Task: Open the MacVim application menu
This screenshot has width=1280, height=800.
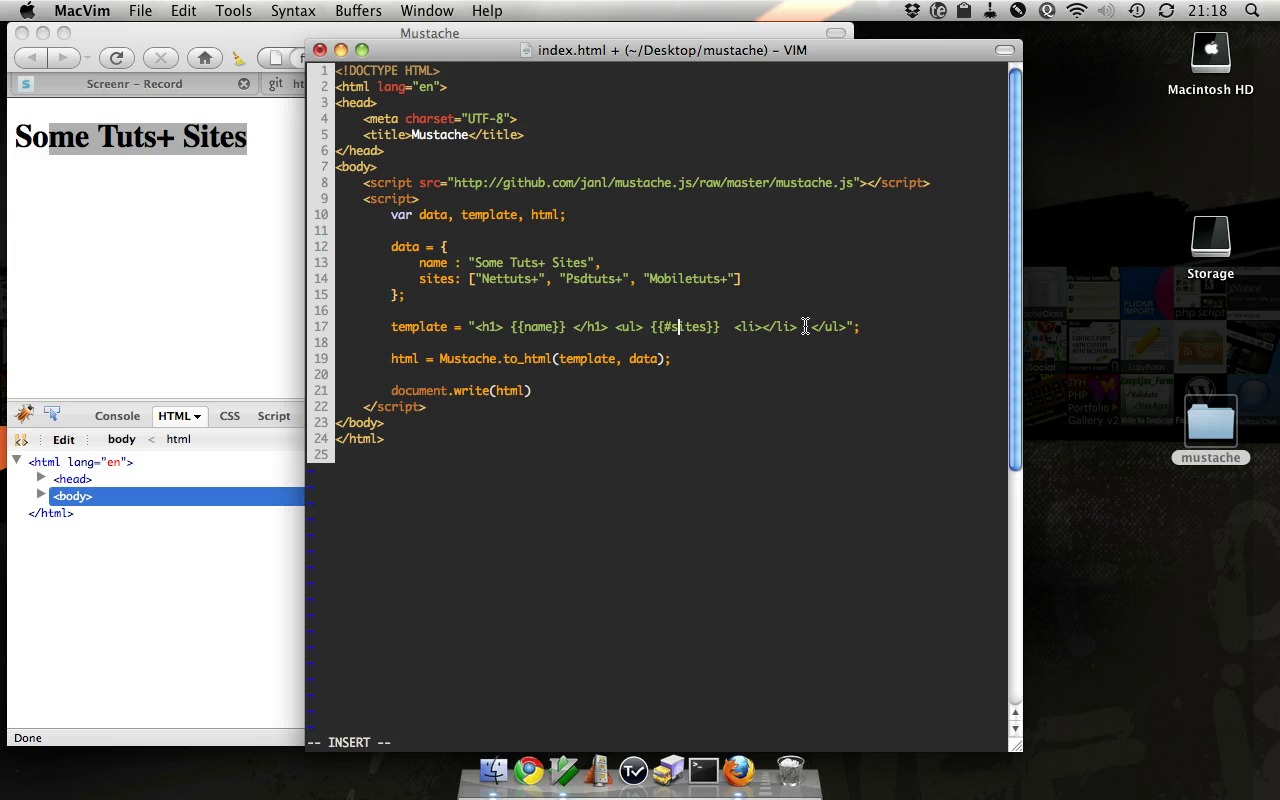Action: [82, 10]
